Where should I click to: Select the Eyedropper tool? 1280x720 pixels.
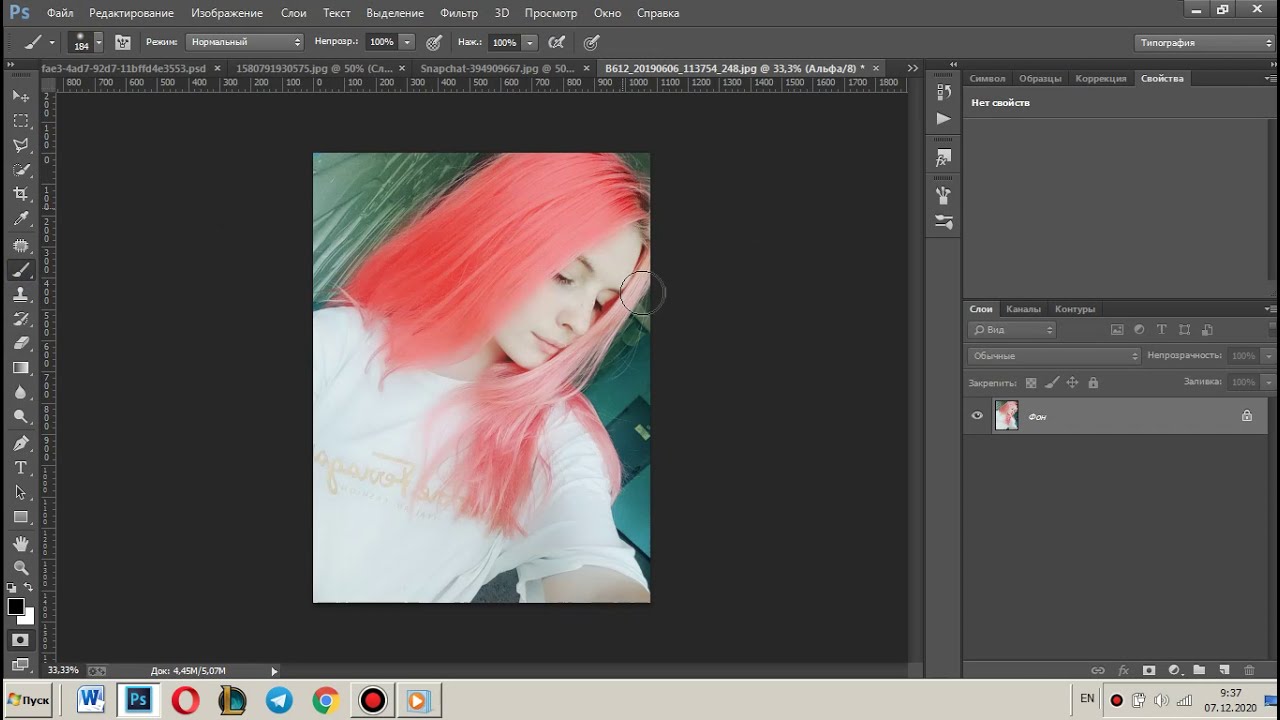(x=20, y=219)
